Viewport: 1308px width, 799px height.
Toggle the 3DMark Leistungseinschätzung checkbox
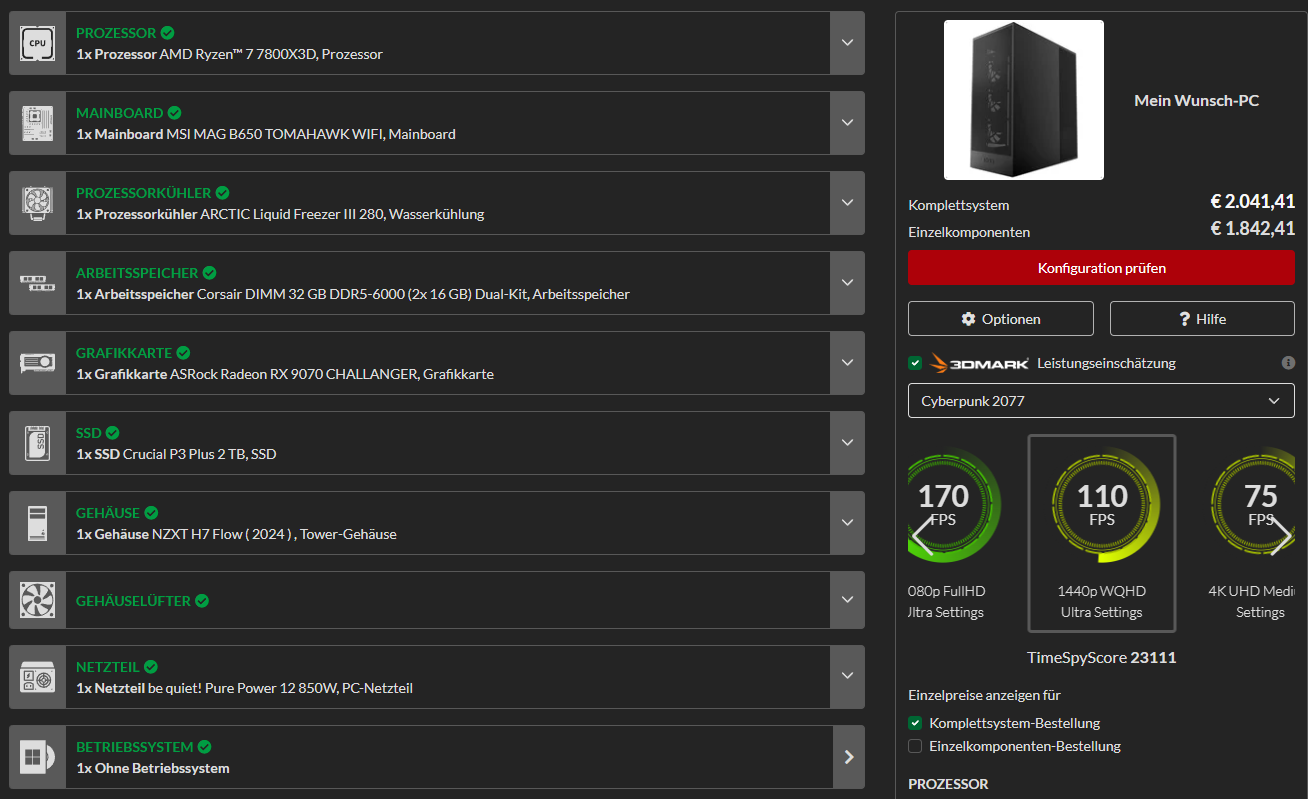pyautogui.click(x=915, y=363)
